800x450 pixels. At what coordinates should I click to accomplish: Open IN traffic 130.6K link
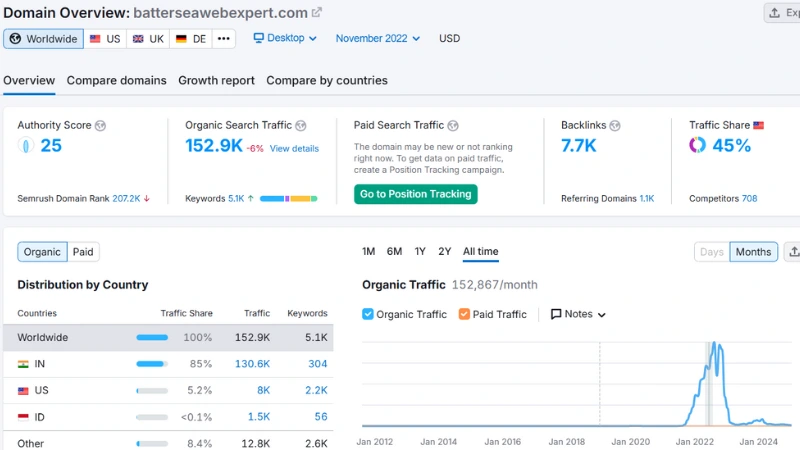253,364
